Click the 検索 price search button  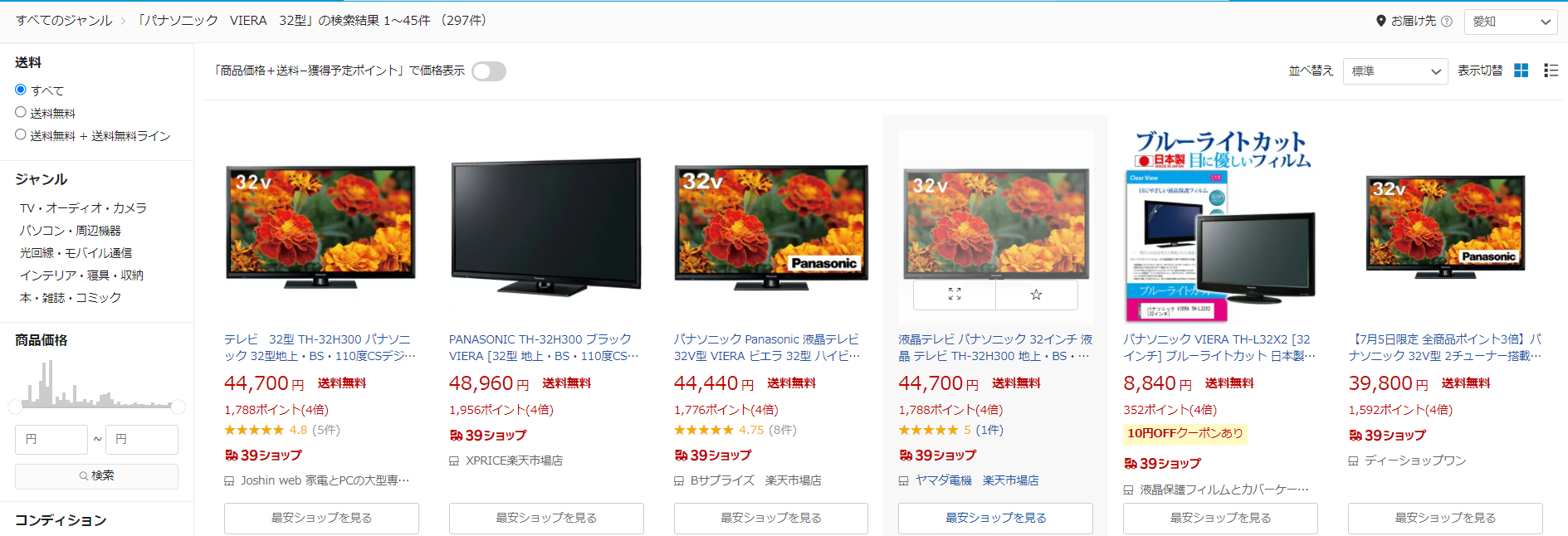click(96, 476)
